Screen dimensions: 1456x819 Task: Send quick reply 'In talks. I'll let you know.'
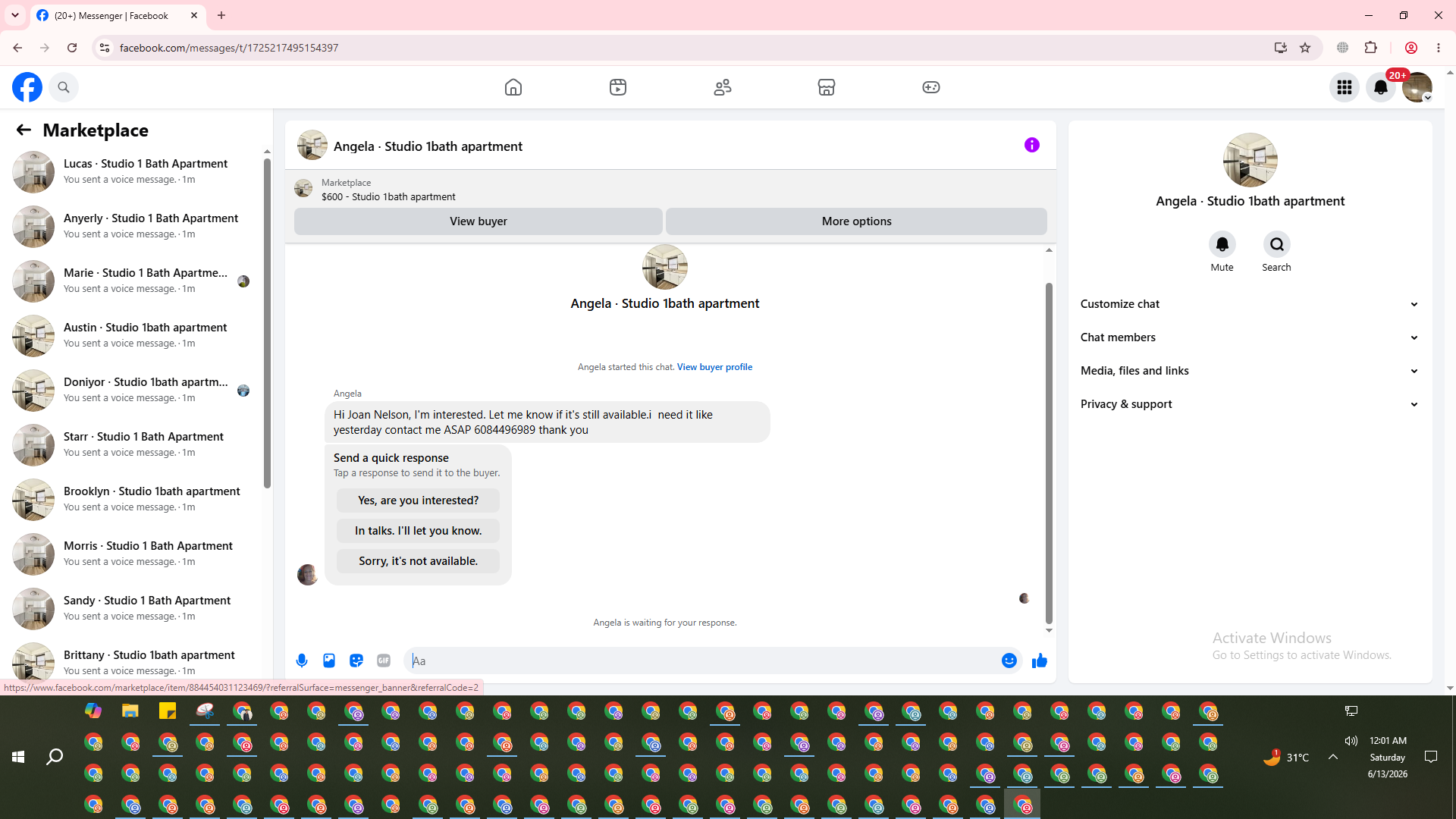419,531
